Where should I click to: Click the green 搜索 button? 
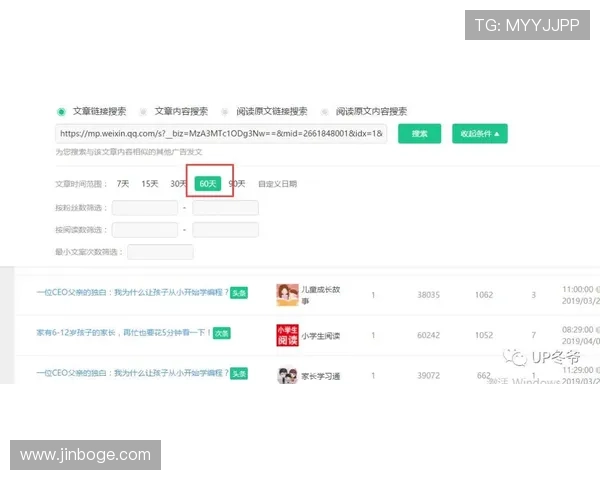(x=419, y=134)
